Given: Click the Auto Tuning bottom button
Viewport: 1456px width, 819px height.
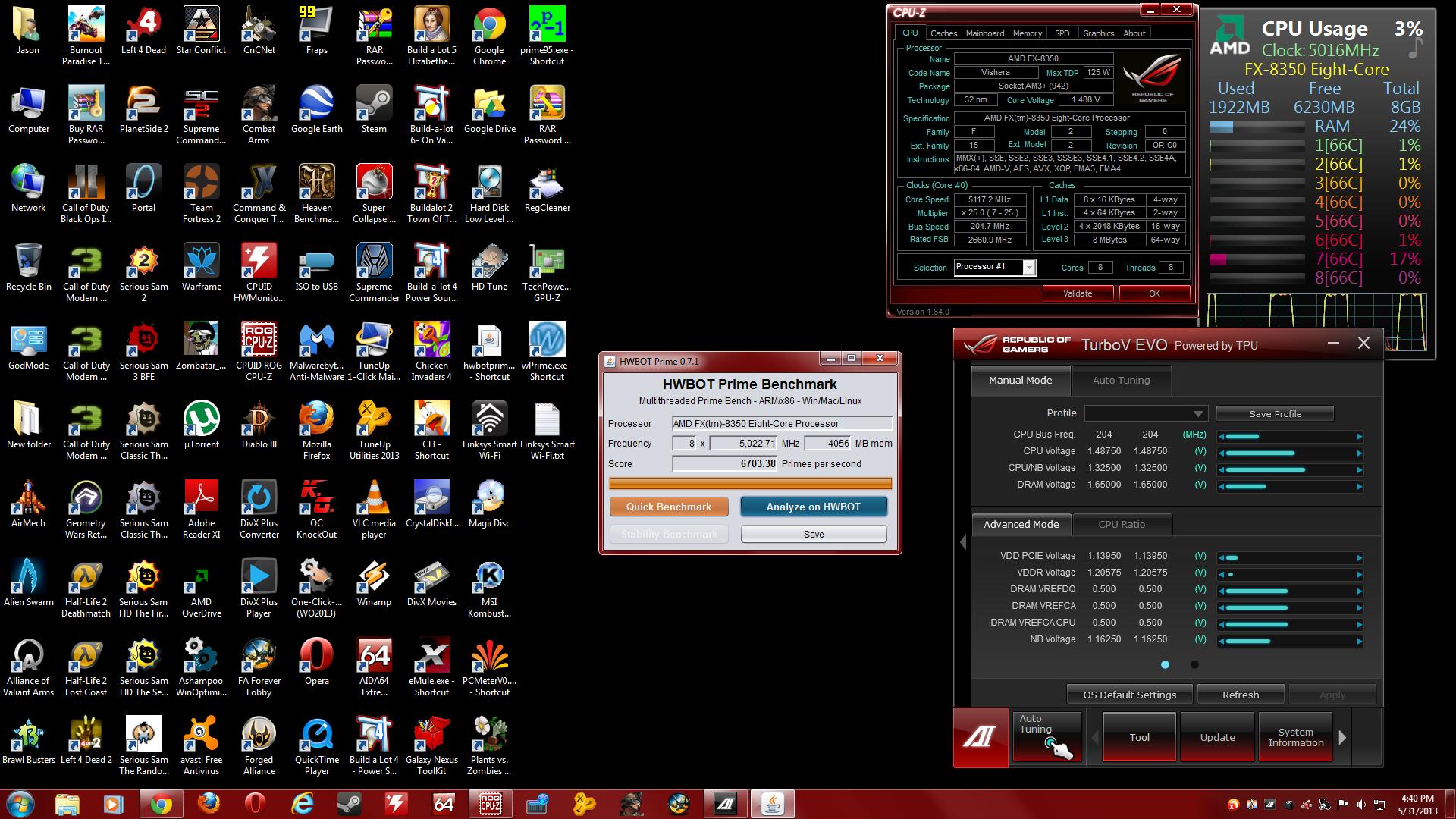Looking at the screenshot, I should (x=1046, y=736).
